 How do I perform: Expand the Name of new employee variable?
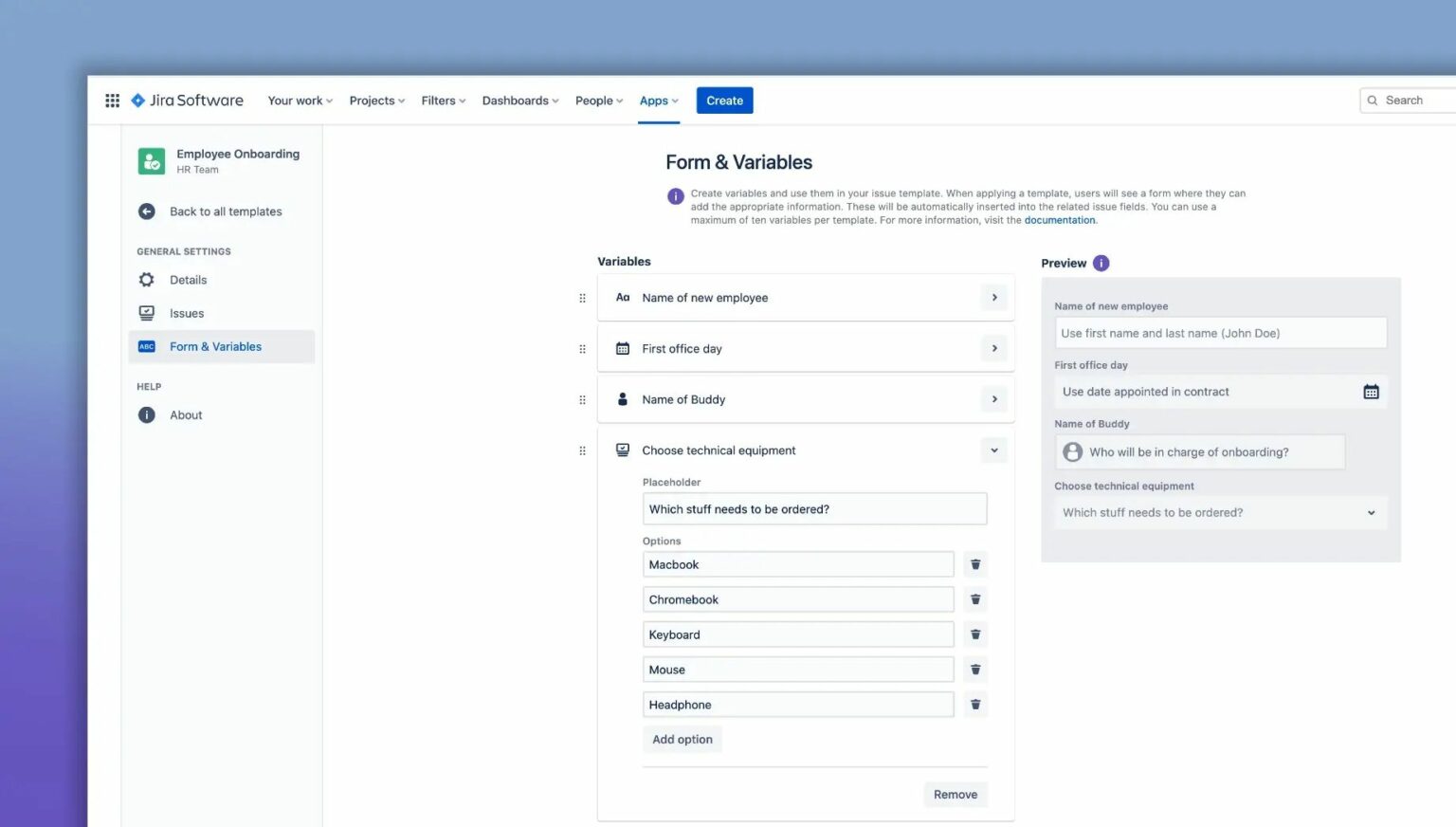pyautogui.click(x=993, y=297)
